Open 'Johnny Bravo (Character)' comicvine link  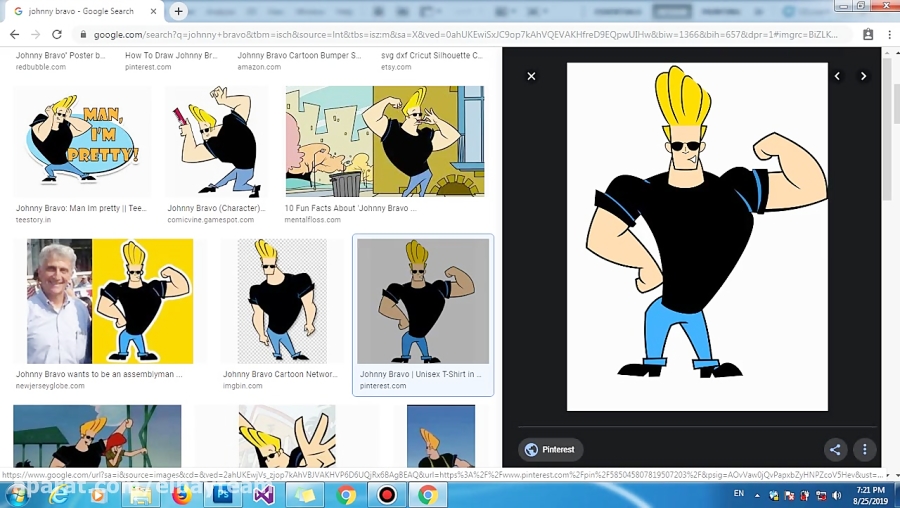[x=216, y=208]
